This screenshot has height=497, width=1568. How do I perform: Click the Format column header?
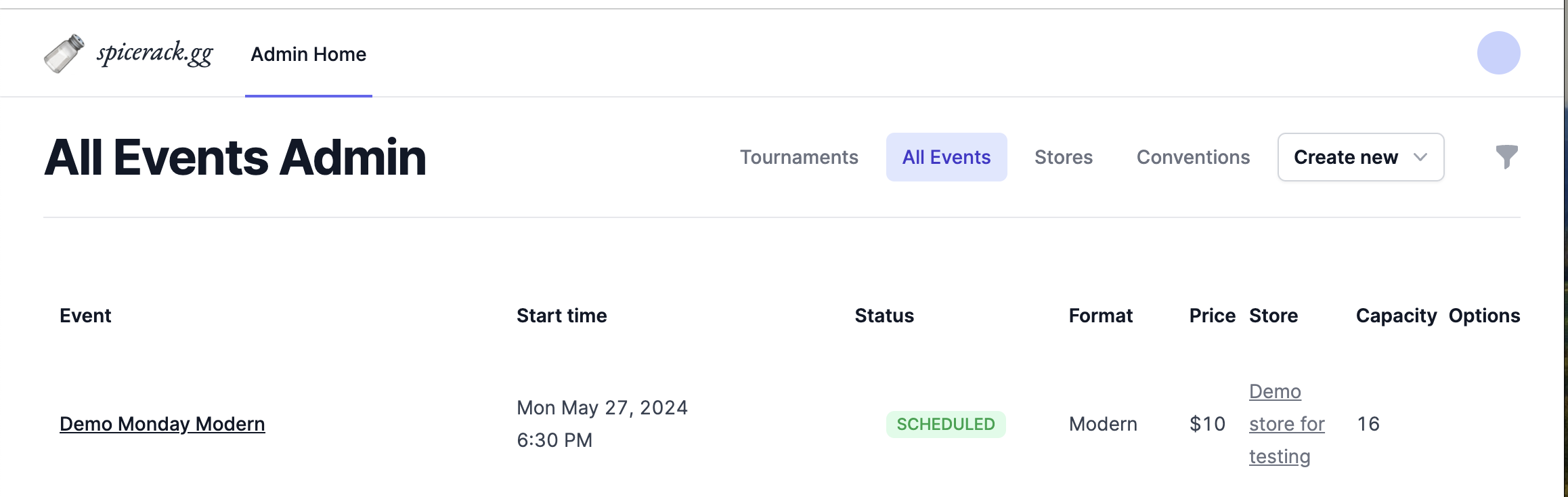pyautogui.click(x=1100, y=316)
